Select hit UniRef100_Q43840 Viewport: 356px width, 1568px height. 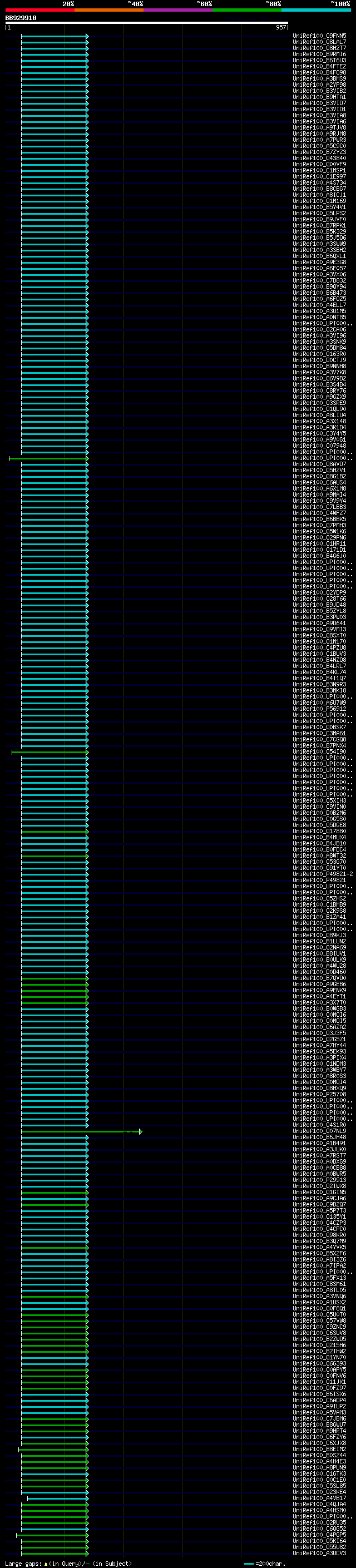tap(319, 159)
